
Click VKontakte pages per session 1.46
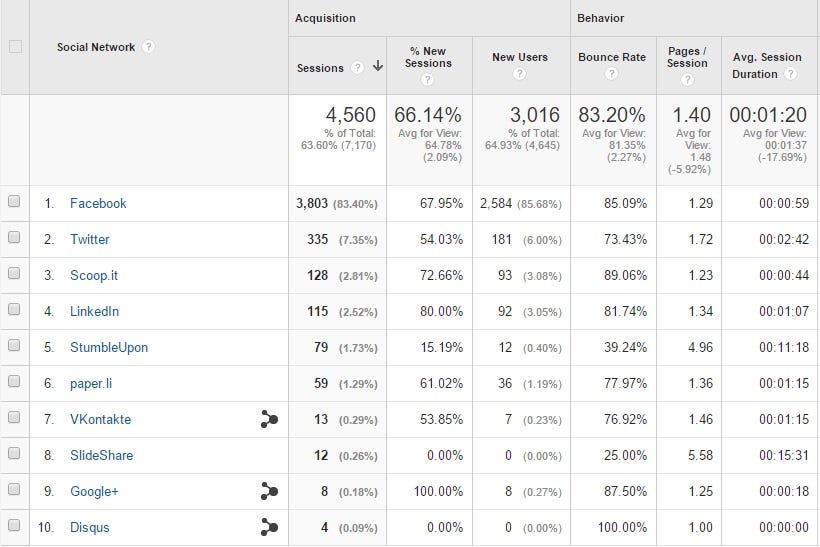coord(700,419)
